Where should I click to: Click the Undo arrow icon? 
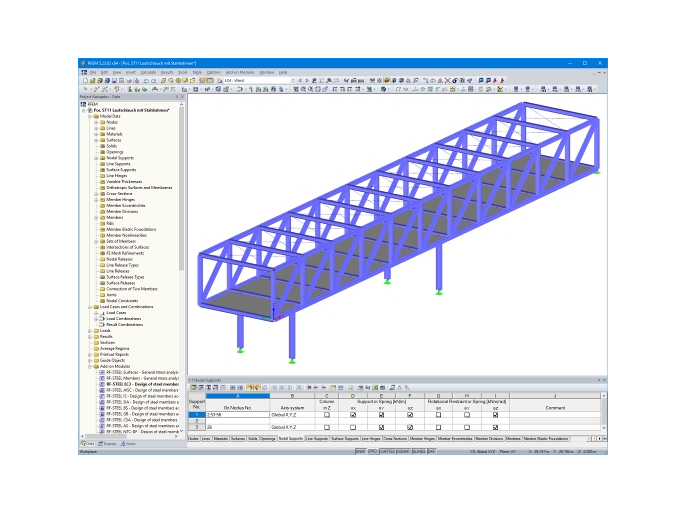click(146, 80)
